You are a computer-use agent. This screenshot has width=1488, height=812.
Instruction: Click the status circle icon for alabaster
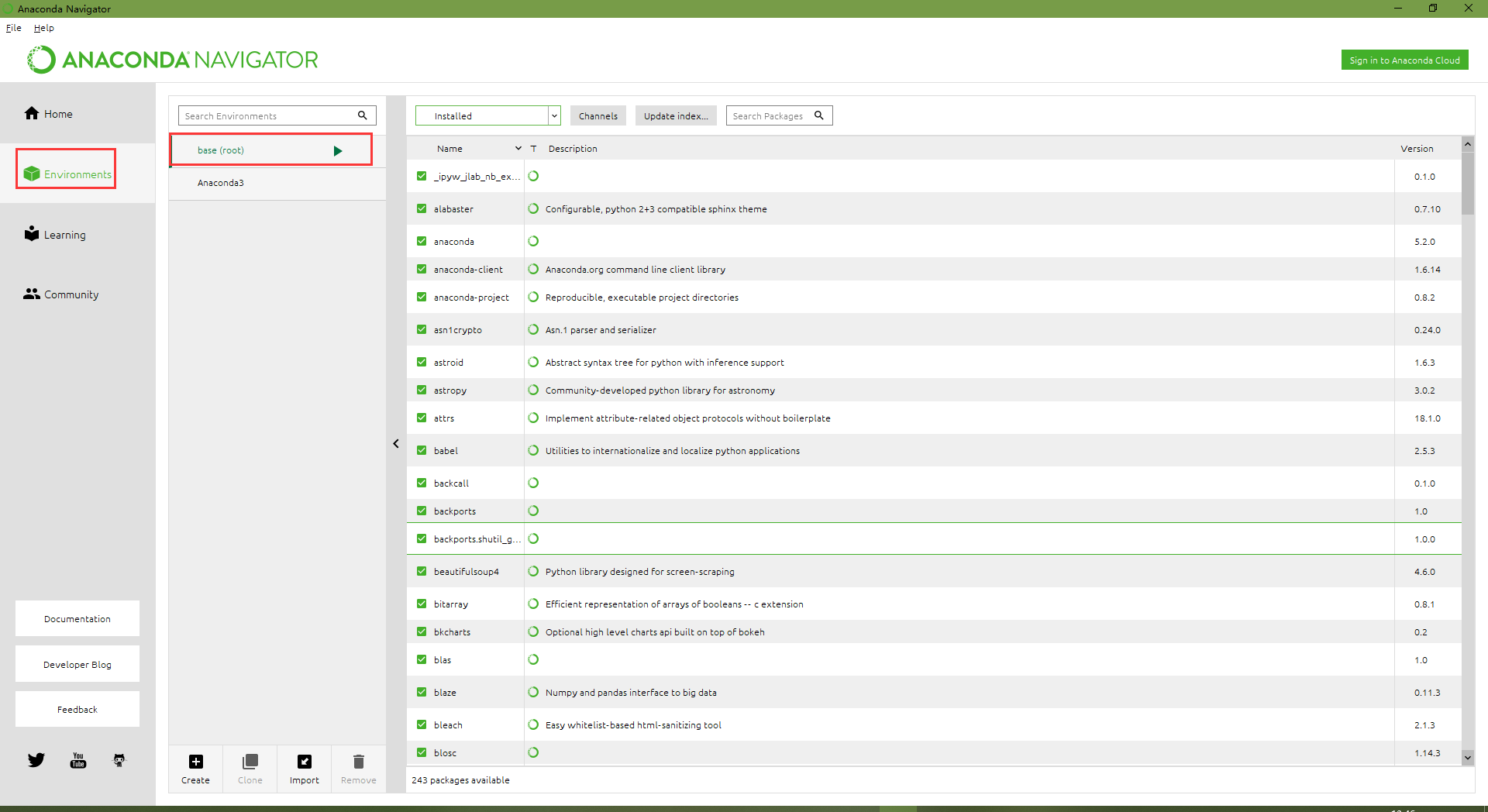tap(533, 208)
